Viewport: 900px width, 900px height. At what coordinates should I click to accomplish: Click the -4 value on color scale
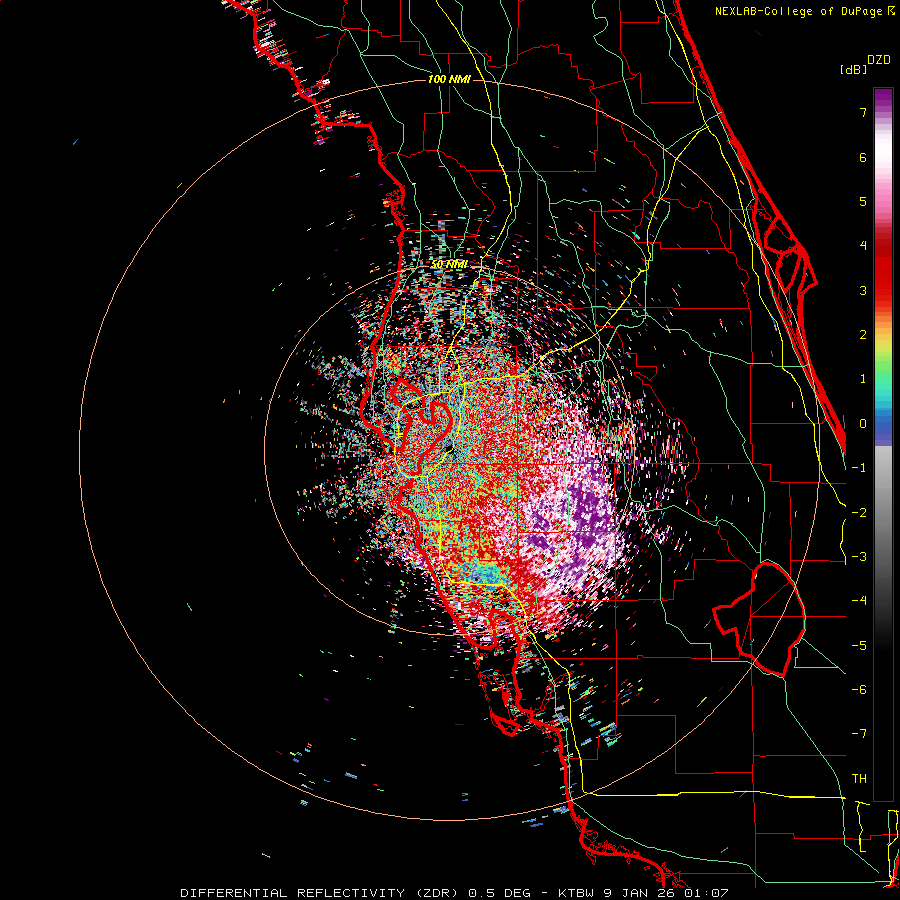(x=859, y=601)
